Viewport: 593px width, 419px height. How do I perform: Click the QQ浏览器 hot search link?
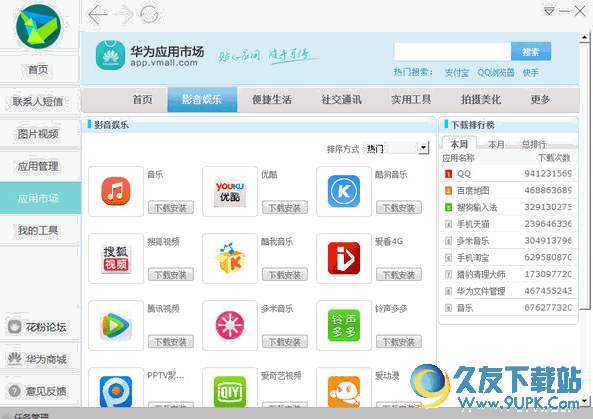[496, 73]
